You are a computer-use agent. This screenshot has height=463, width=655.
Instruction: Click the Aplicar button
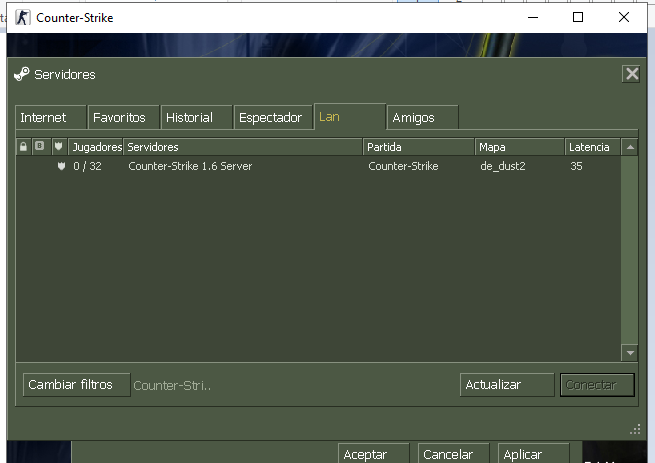point(533,453)
